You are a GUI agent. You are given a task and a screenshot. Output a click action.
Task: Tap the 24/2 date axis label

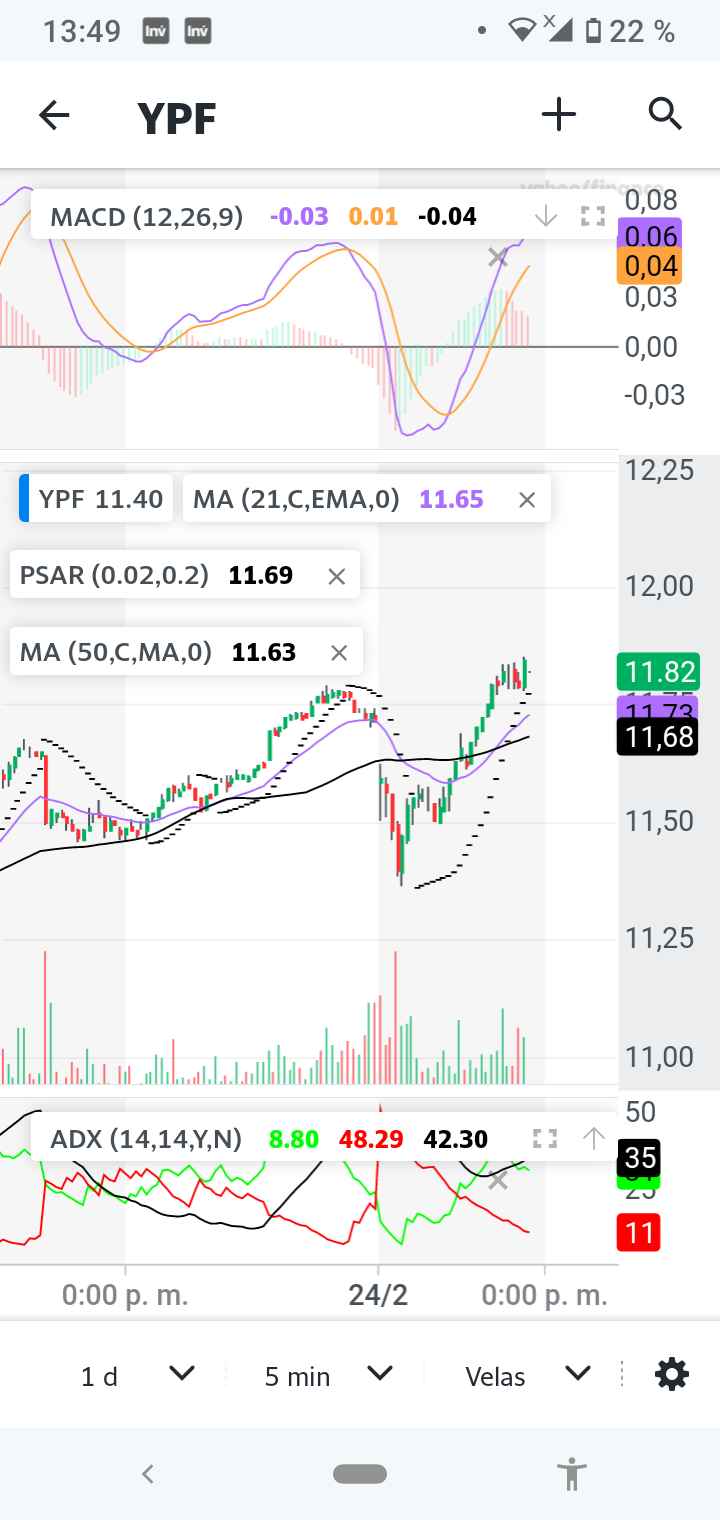click(378, 1295)
